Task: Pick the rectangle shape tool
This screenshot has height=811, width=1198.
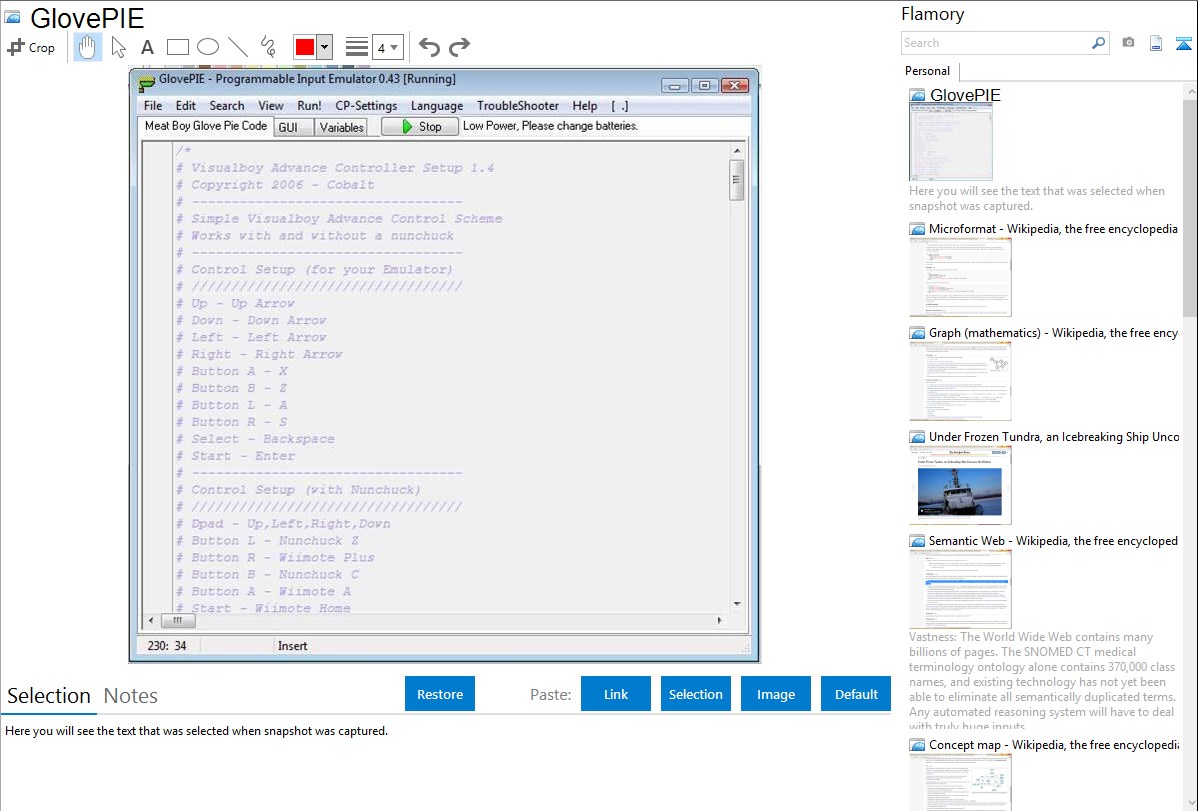Action: tap(177, 47)
